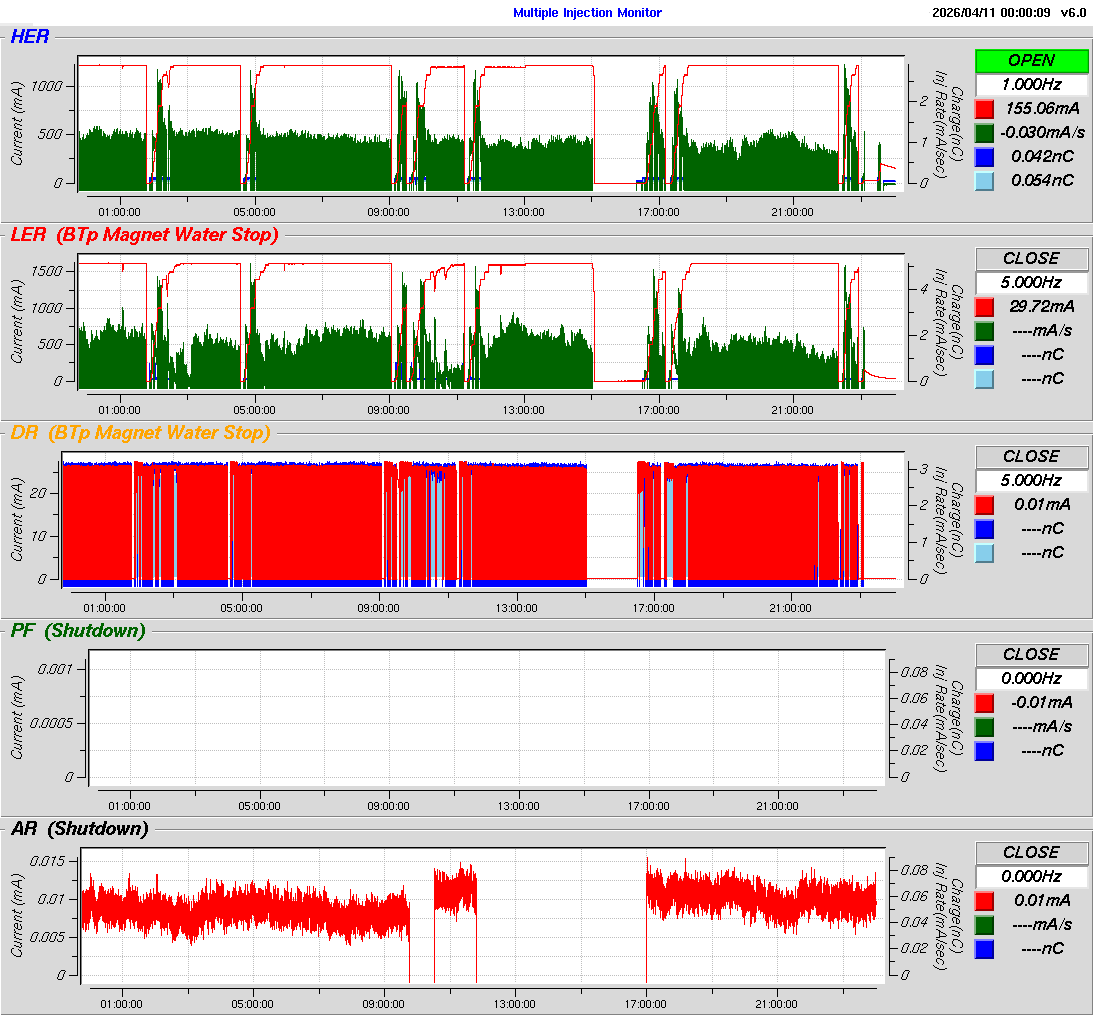Click the AR (Shutdown) panel heading
This screenshot has width=1093, height=1015.
(x=79, y=829)
